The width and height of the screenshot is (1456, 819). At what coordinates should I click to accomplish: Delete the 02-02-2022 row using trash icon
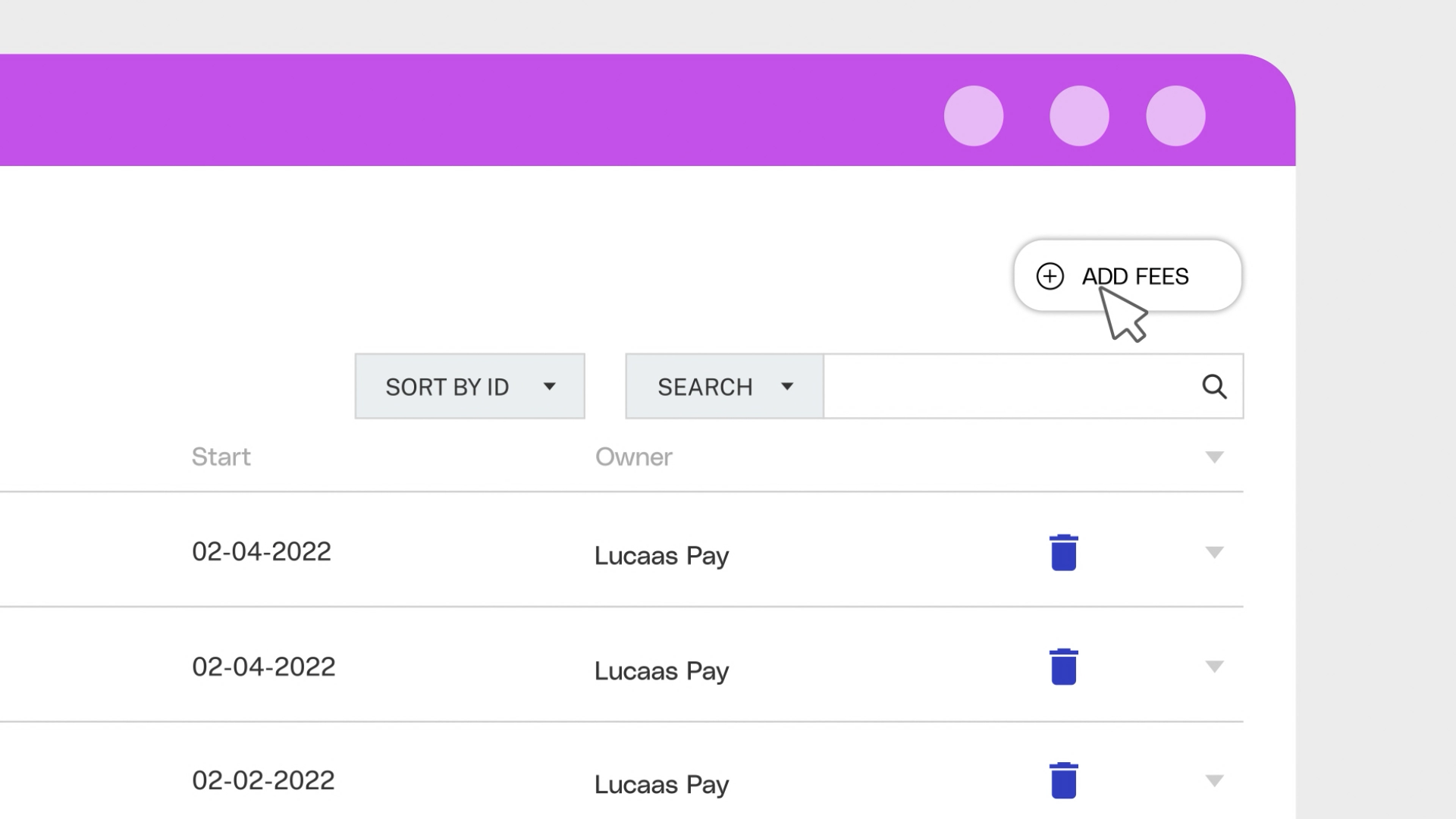[1063, 780]
